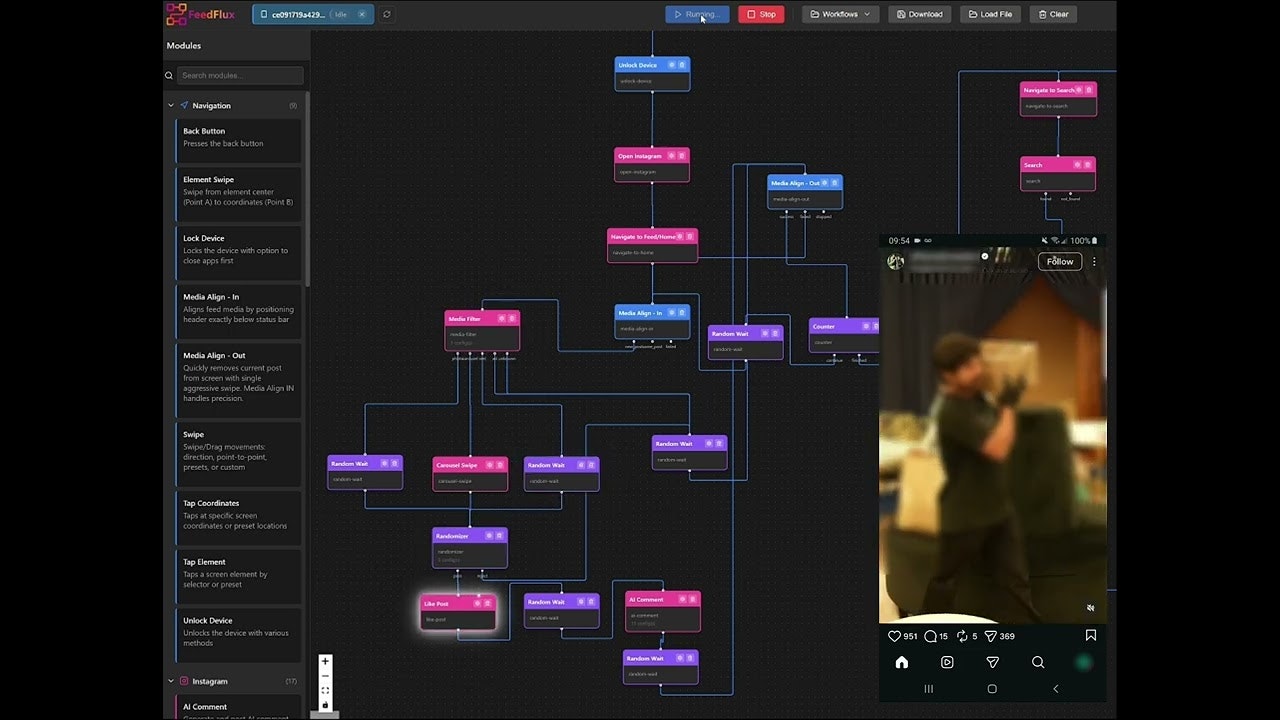Delete the Unlock Device node via trash icon
Screen dimensions: 1280x720
682,65
